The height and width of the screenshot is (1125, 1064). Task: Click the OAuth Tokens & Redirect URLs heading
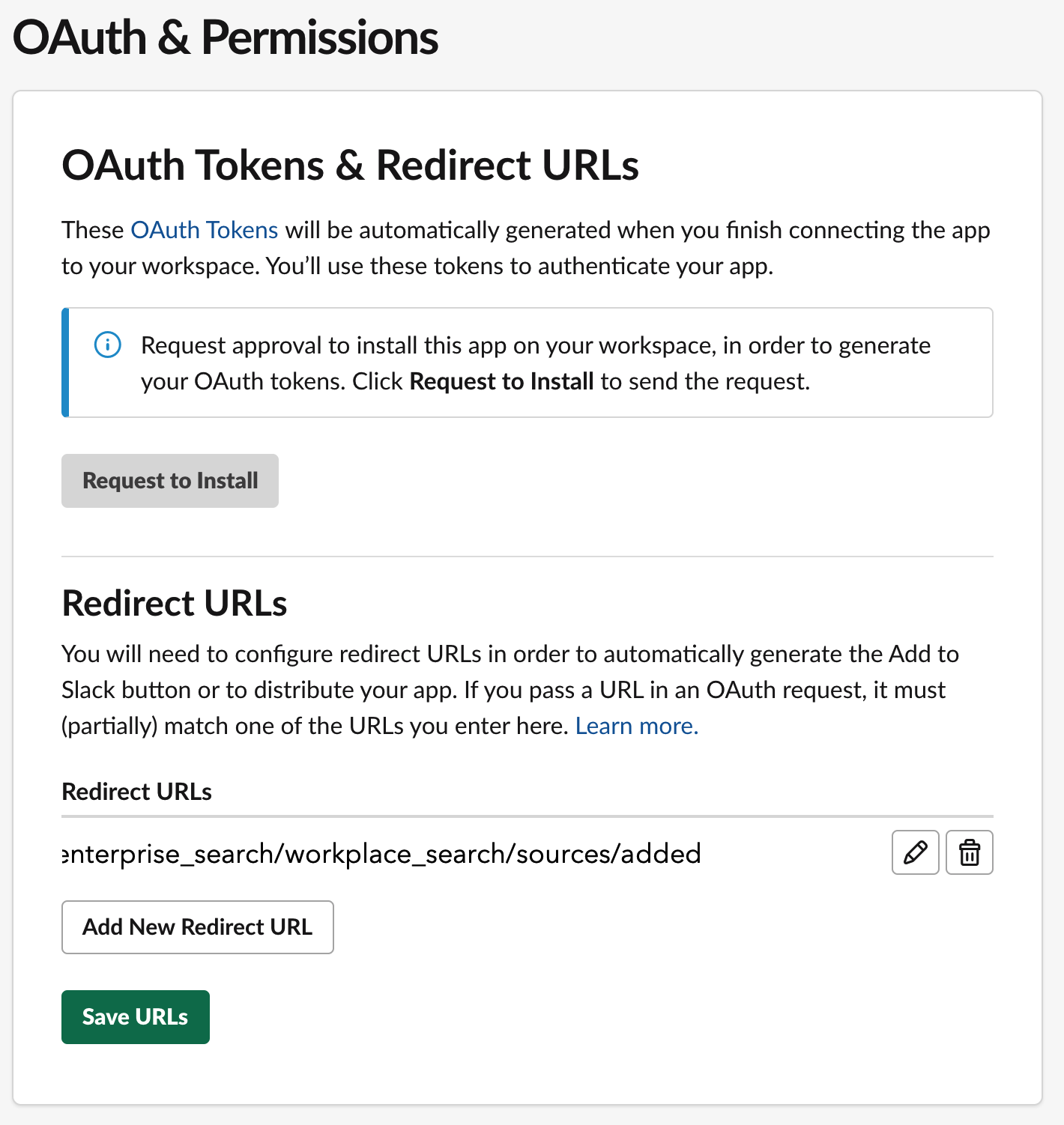(350, 166)
